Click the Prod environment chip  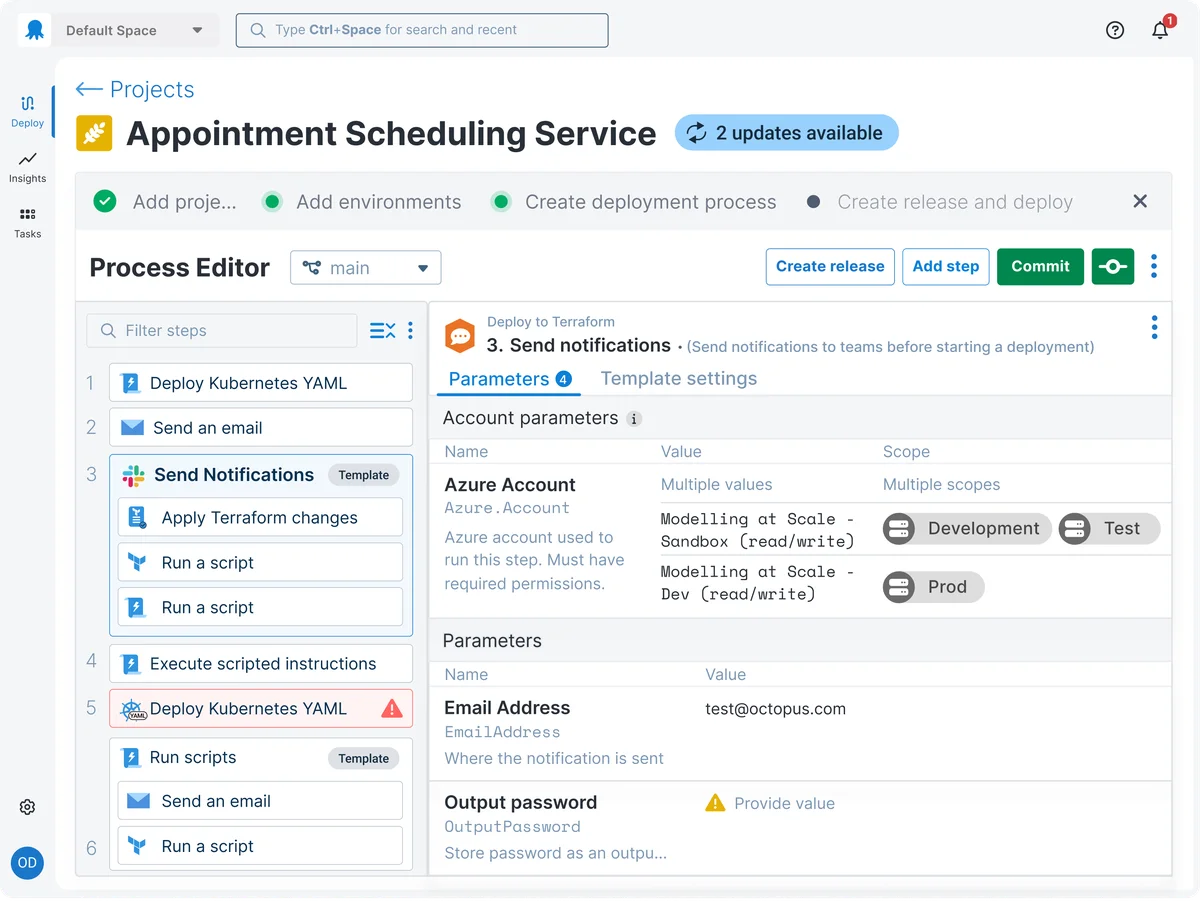point(934,587)
